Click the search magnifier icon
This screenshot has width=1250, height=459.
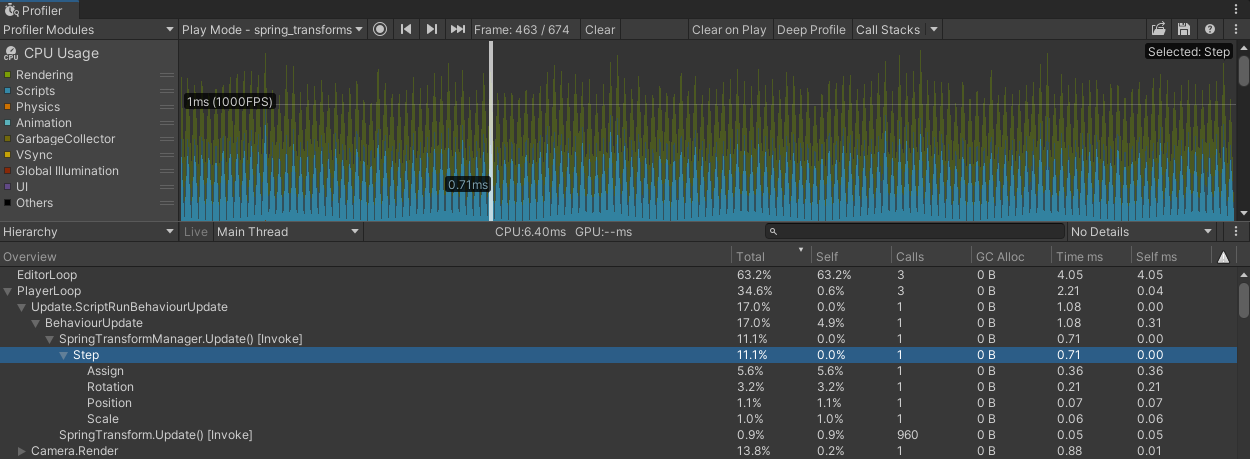[774, 232]
